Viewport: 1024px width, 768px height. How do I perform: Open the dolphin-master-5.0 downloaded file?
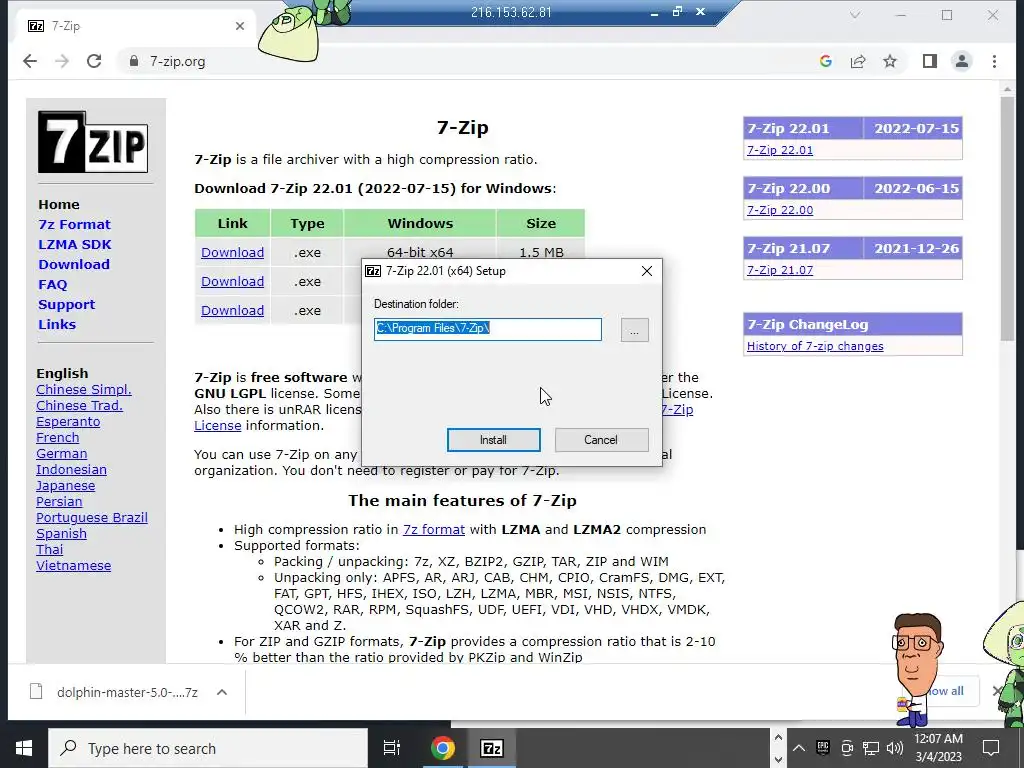tap(115, 692)
